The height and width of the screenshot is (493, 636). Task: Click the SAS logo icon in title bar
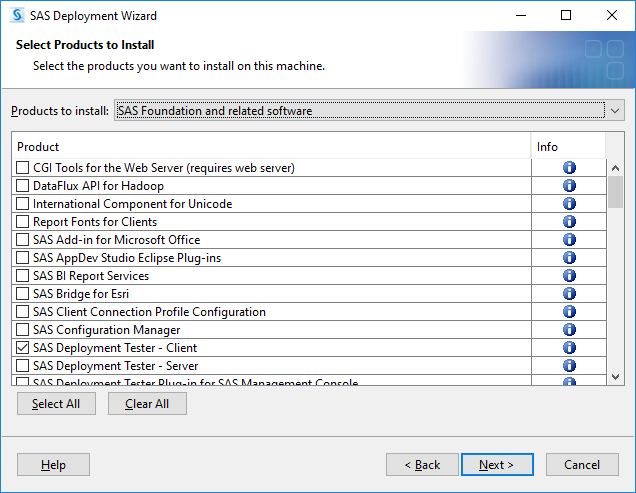[x=17, y=15]
